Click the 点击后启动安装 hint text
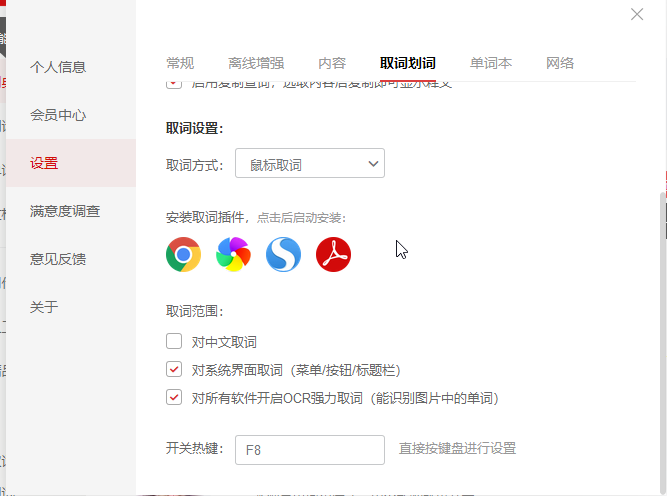 (x=302, y=218)
